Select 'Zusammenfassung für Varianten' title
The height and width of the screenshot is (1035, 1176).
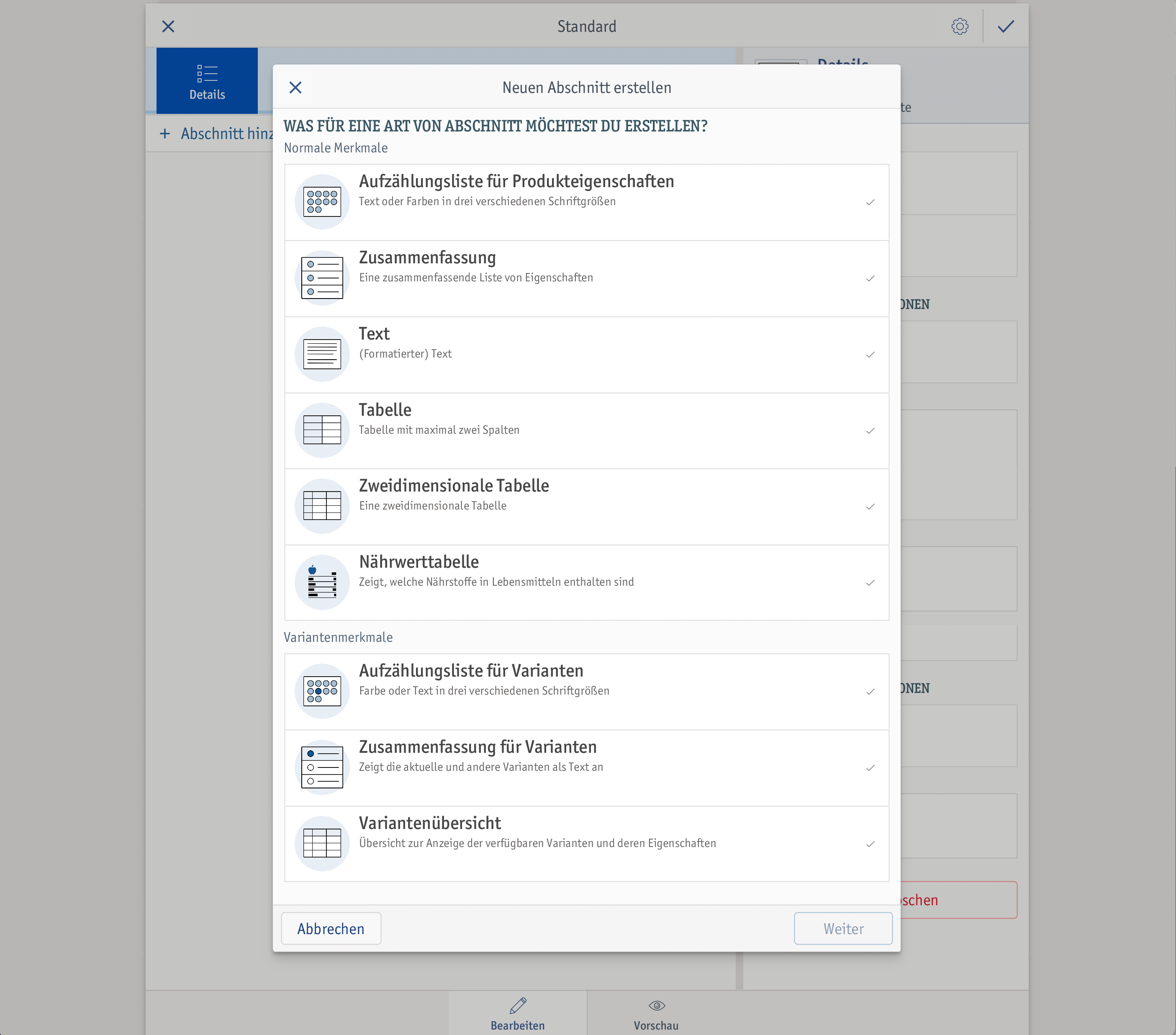pyautogui.click(x=478, y=747)
